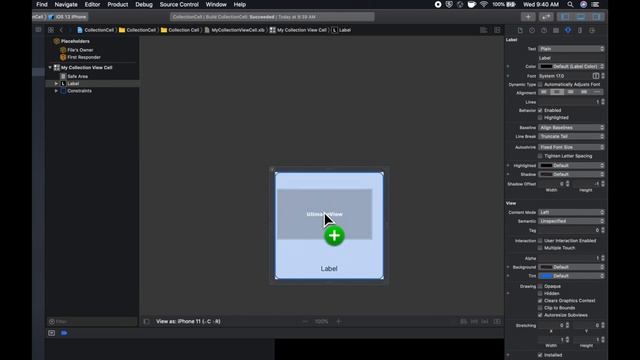Toggle the left navigator panel button
640x360 pixels.
tap(565, 17)
